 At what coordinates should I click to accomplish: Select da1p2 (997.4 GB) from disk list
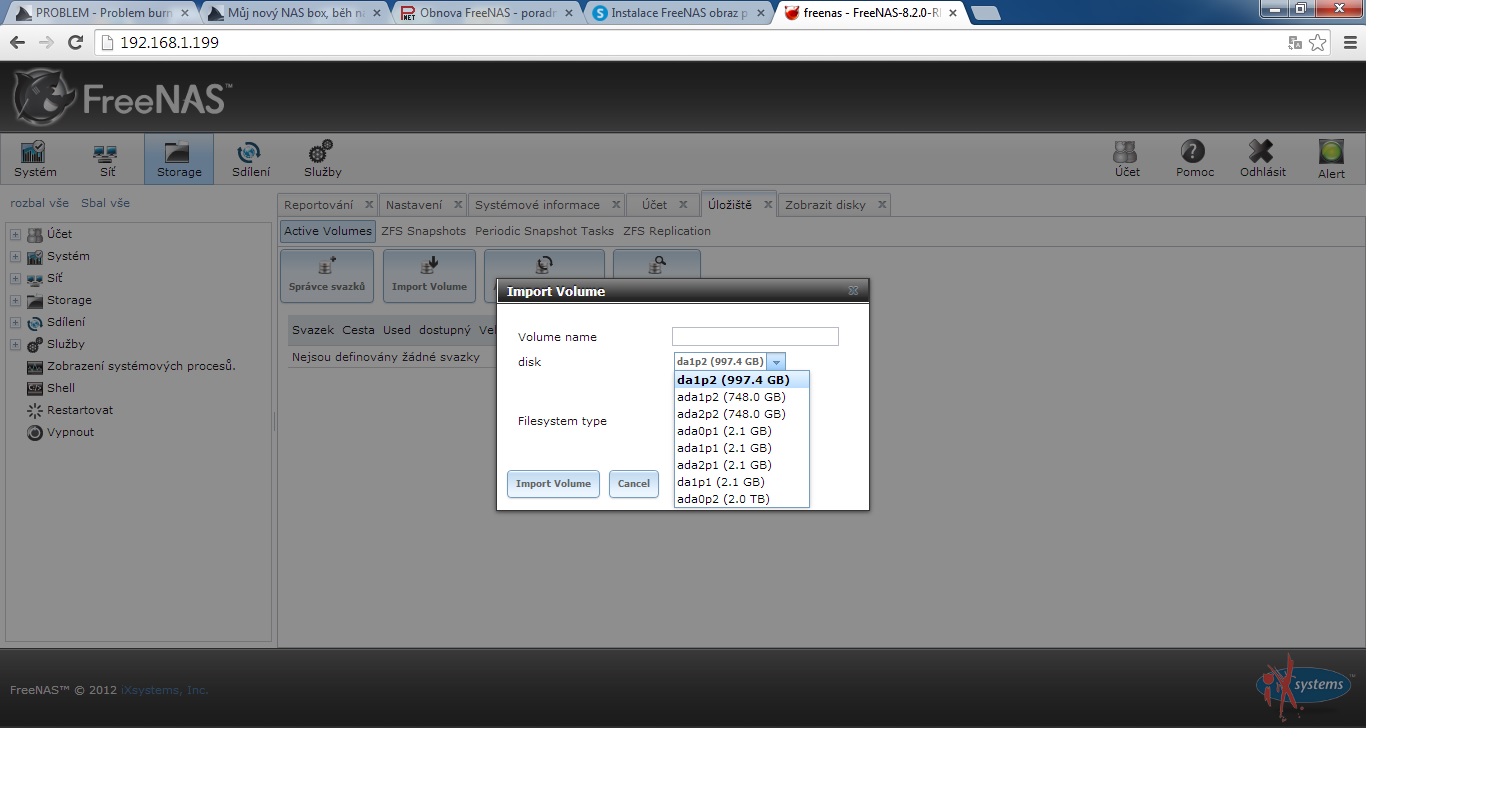(x=742, y=380)
